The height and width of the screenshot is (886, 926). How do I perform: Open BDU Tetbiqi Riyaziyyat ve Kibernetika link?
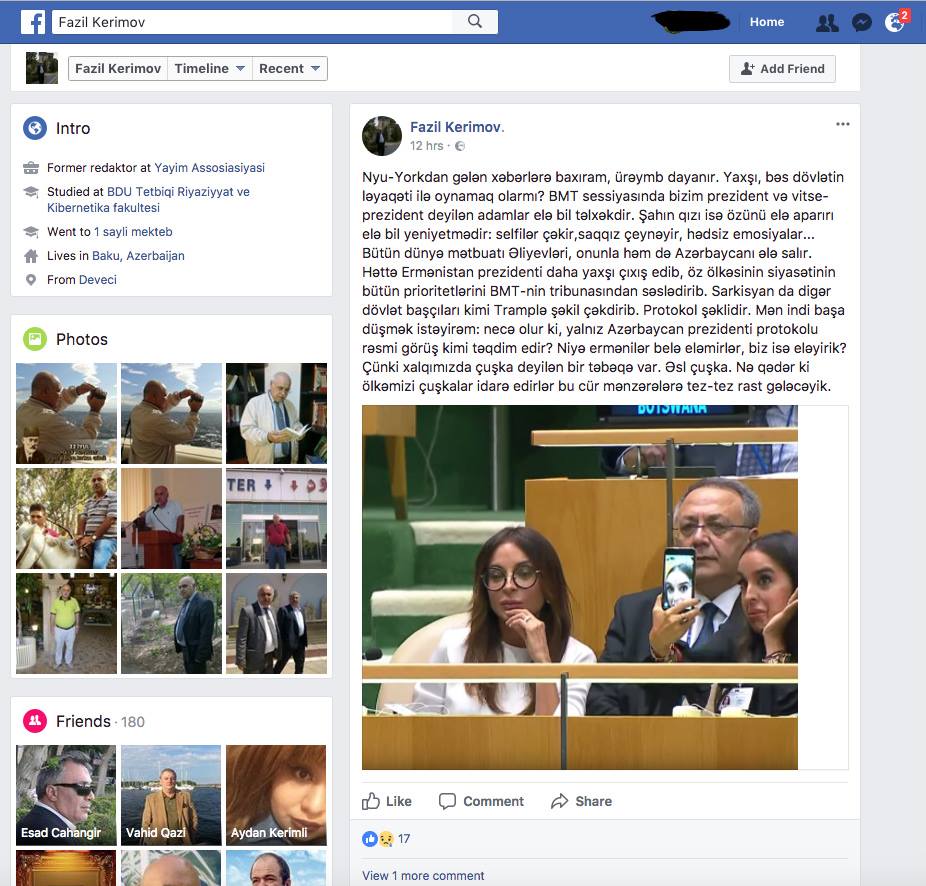[148, 200]
